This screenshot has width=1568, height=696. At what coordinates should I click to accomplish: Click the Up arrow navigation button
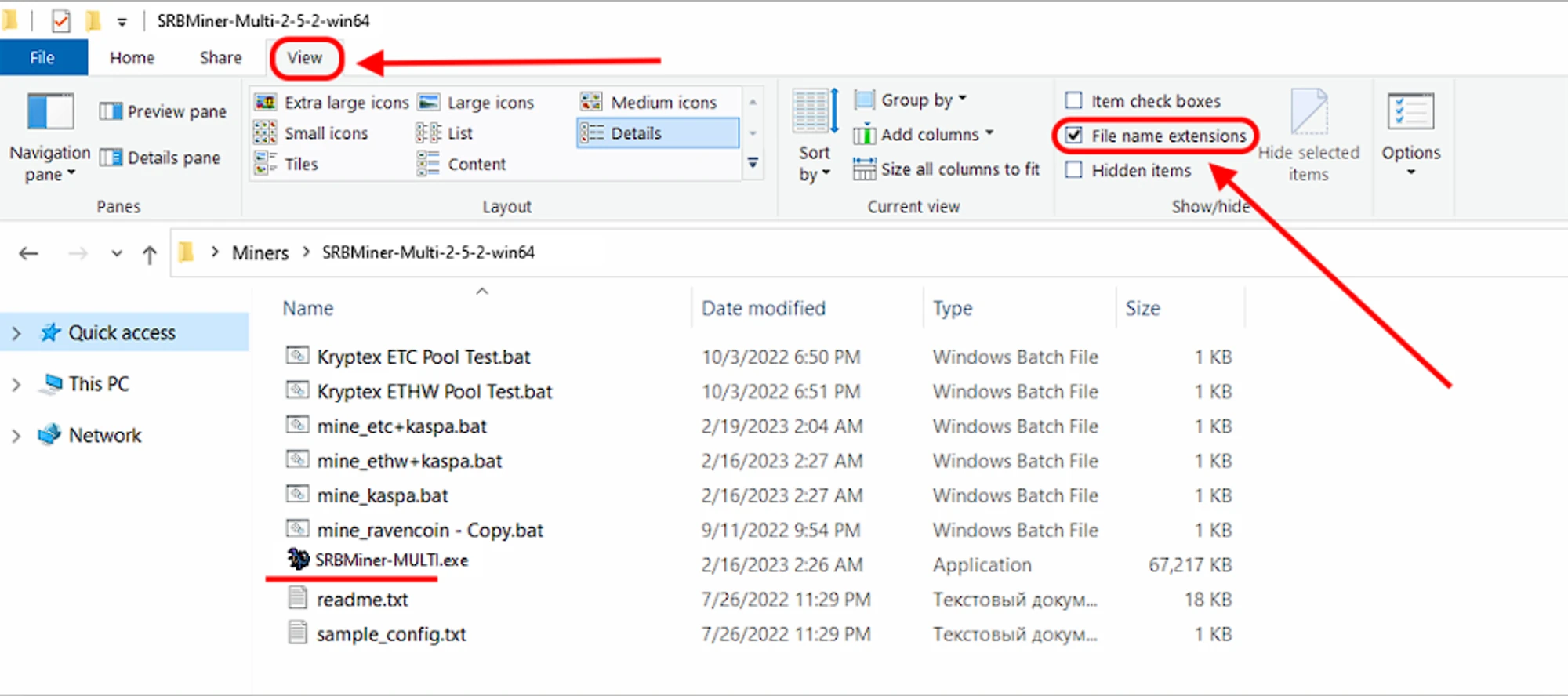149,253
